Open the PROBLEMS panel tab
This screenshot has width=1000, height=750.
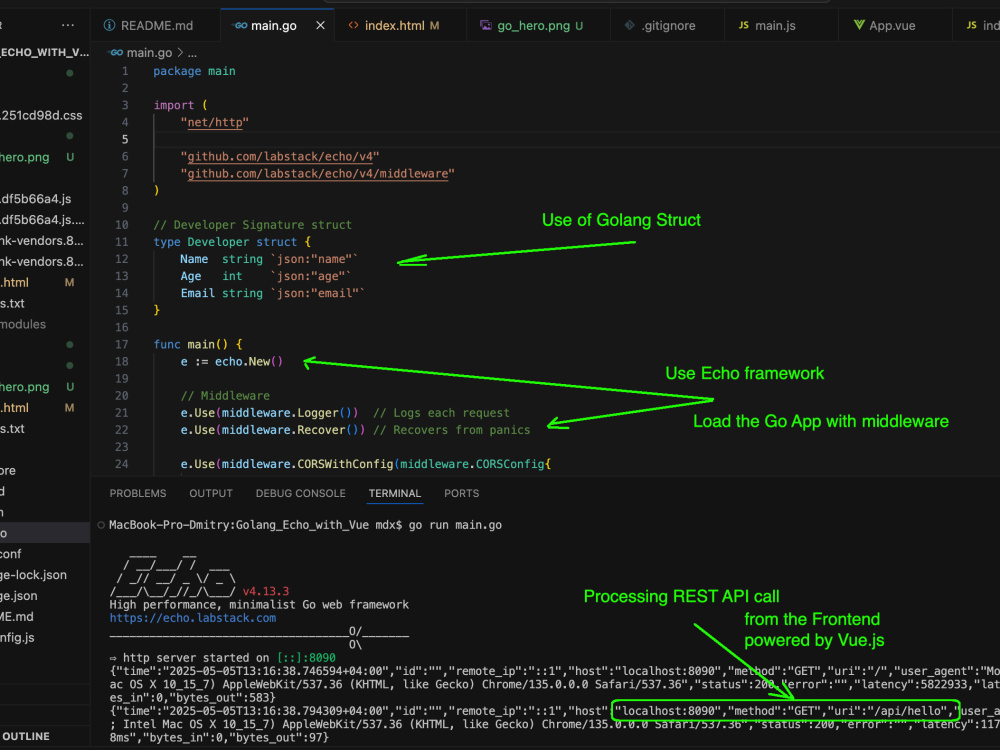pos(138,494)
